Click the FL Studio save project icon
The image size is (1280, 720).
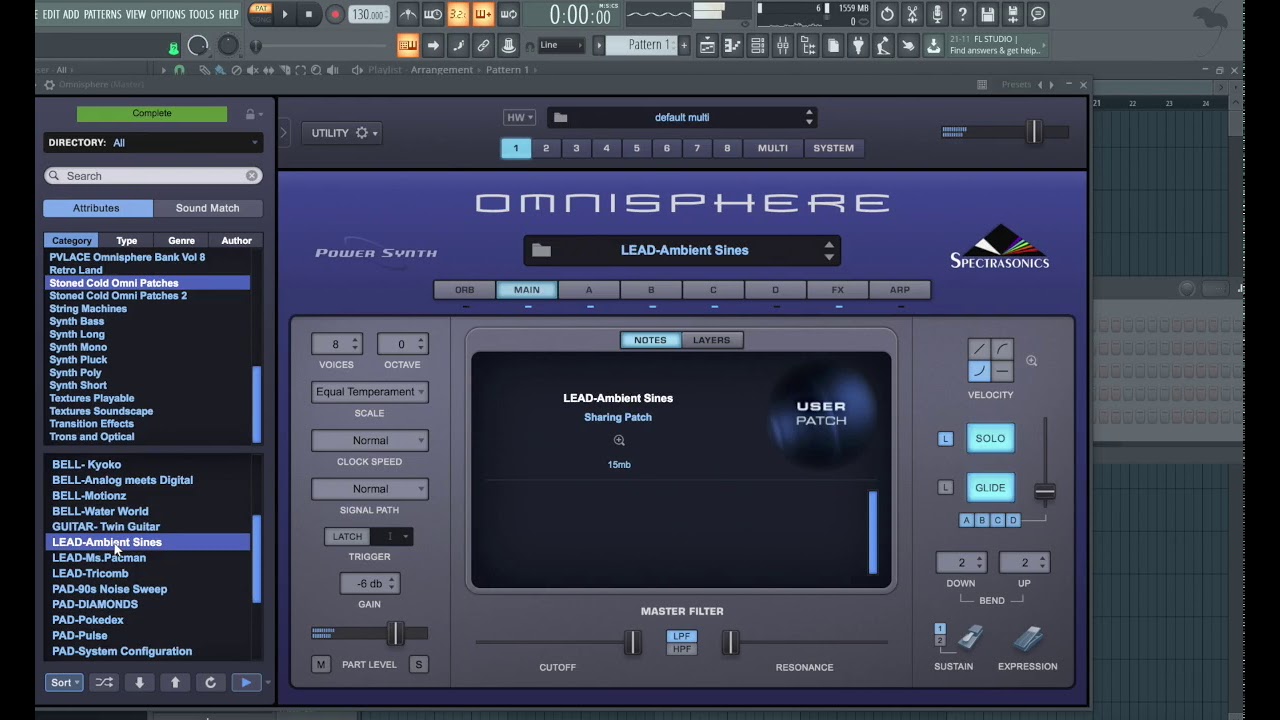(x=988, y=14)
